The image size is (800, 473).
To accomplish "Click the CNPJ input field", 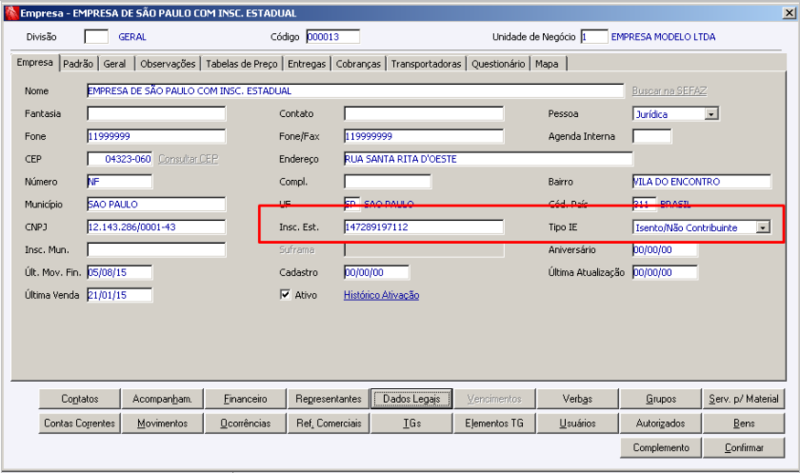I will 156,227.
